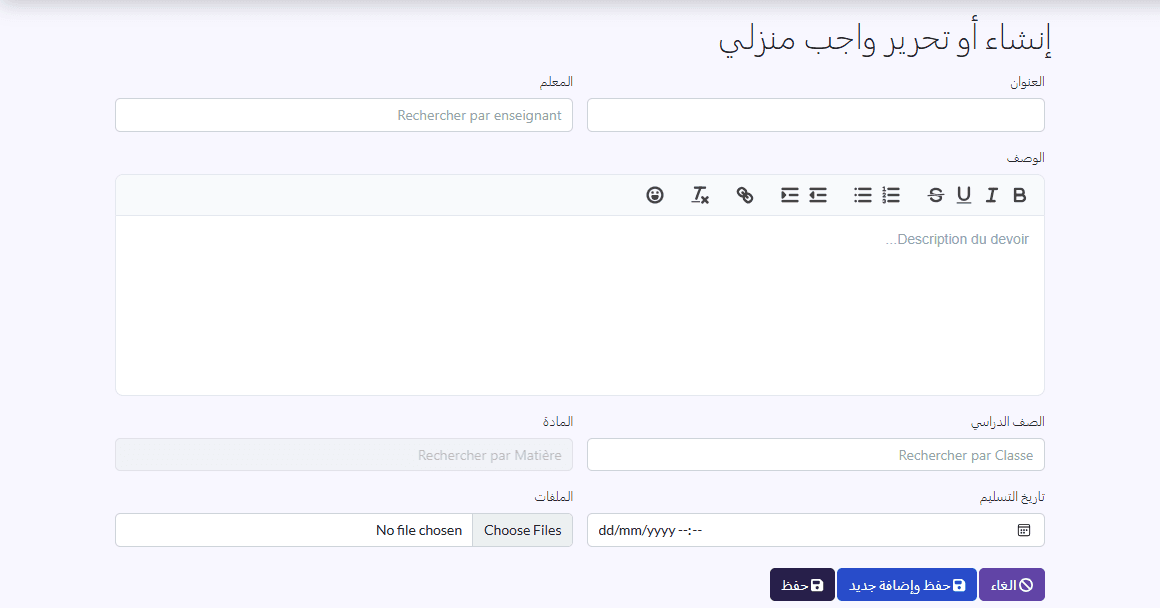Click the العنوان title input field
The image size is (1160, 608).
[x=815, y=115]
